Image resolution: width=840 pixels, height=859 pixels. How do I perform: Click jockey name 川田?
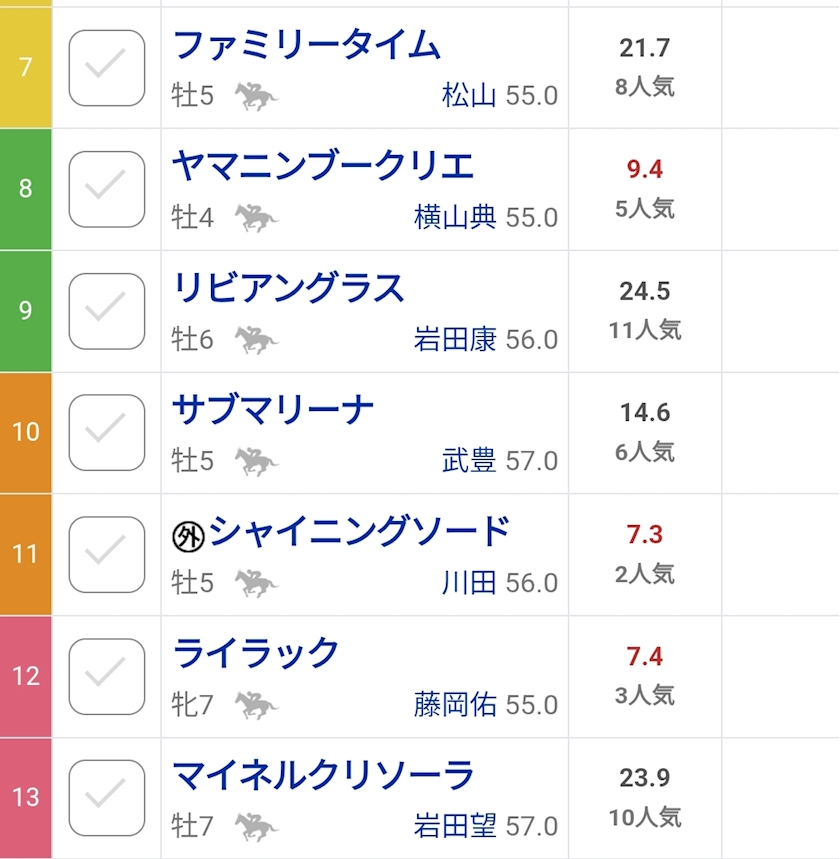tap(469, 583)
